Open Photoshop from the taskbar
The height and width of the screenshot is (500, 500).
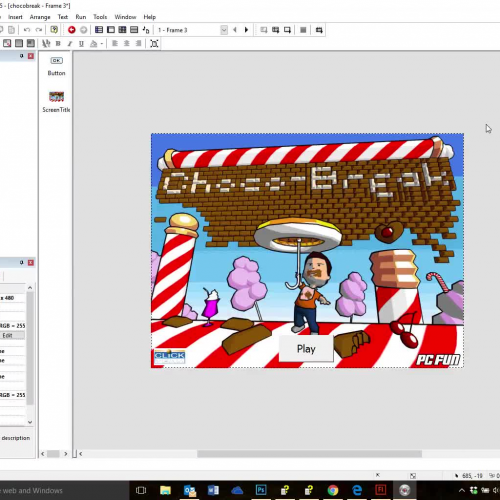261,490
